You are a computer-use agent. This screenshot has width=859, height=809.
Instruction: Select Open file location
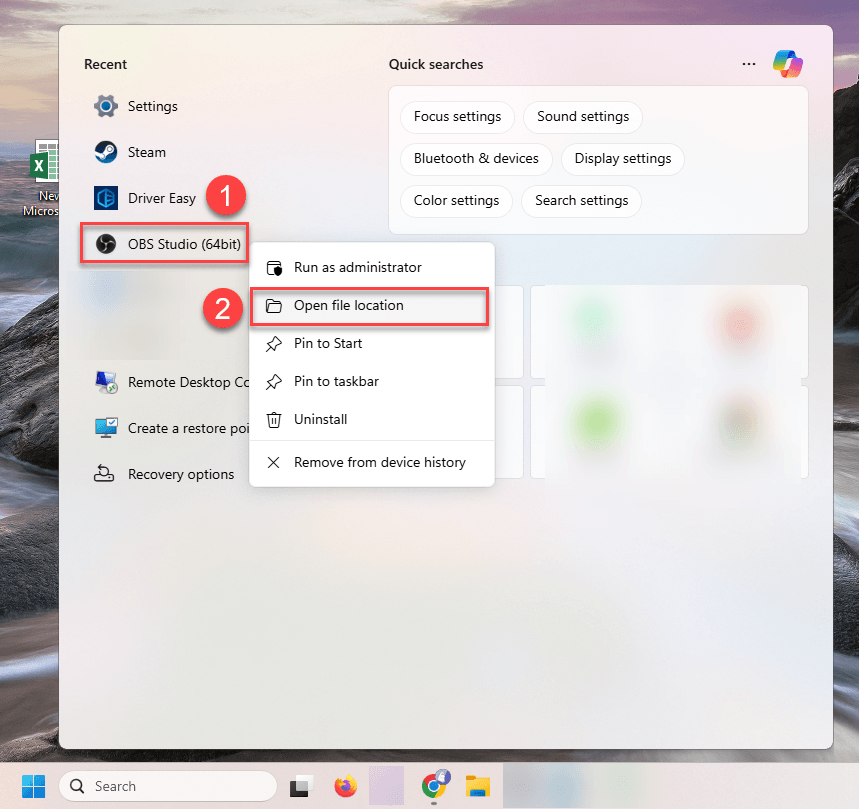370,306
